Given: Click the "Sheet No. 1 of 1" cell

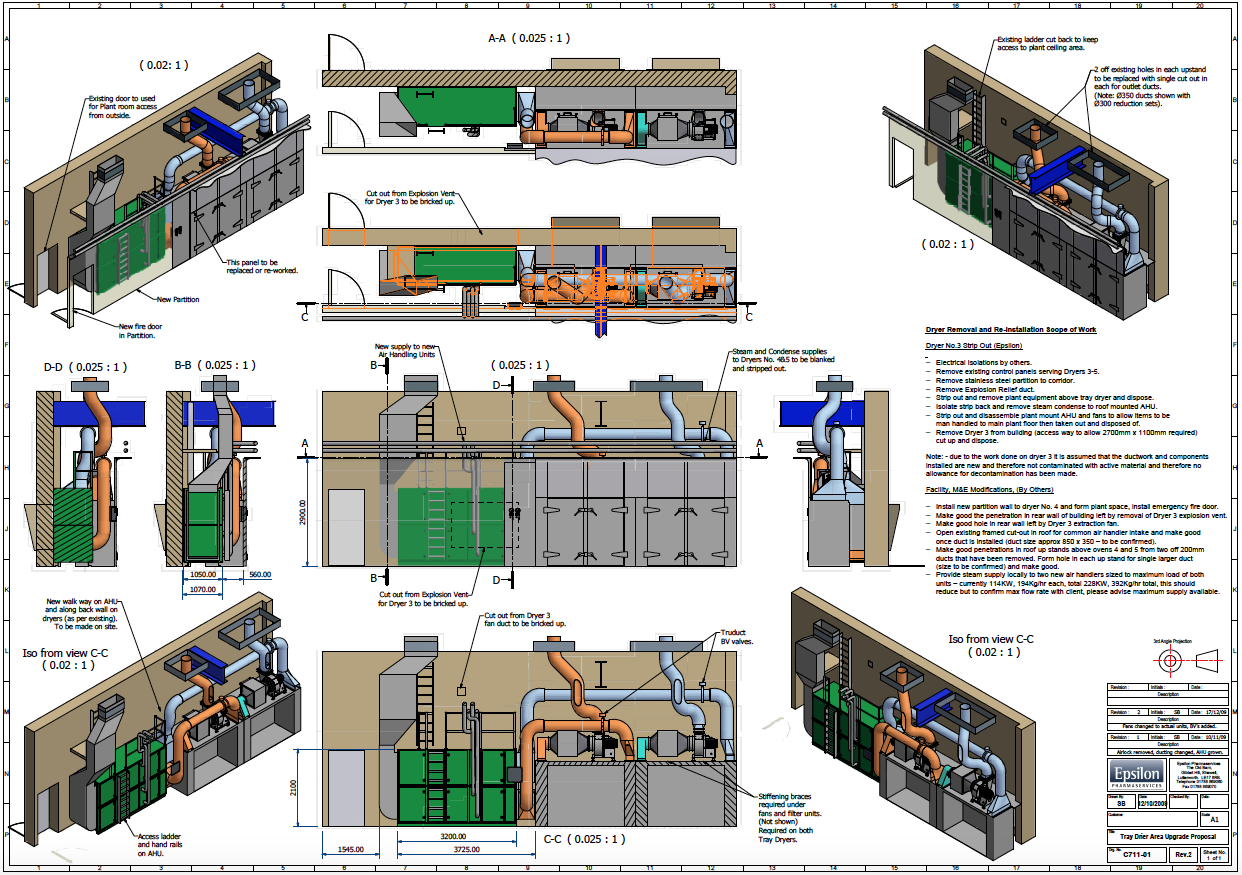Looking at the screenshot, I should tap(1214, 855).
